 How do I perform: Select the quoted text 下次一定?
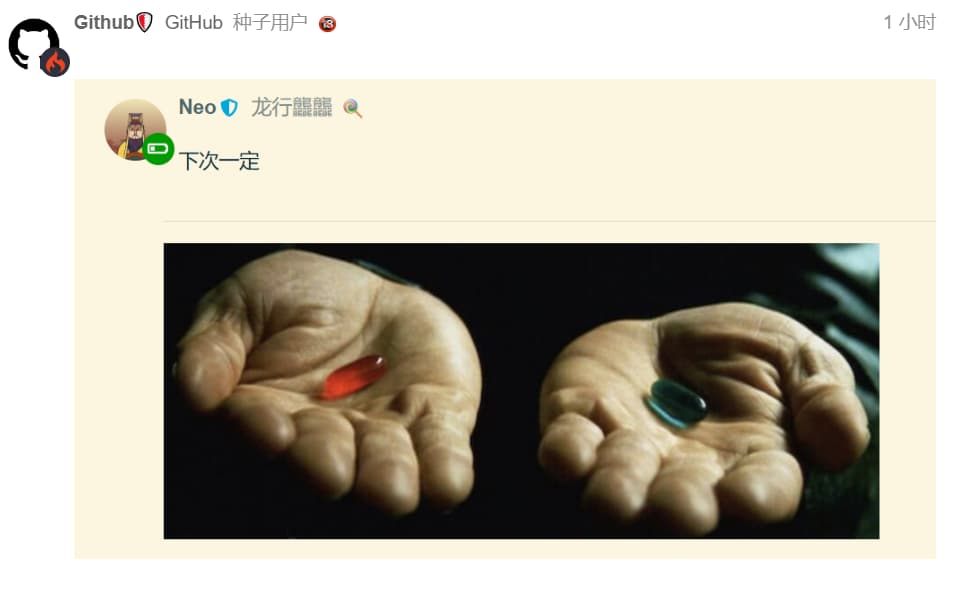[219, 161]
